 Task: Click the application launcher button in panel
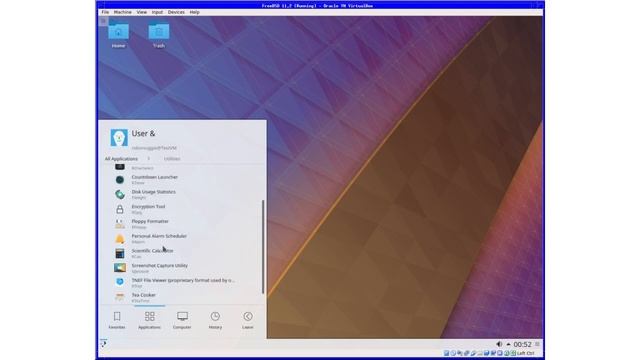pos(104,344)
